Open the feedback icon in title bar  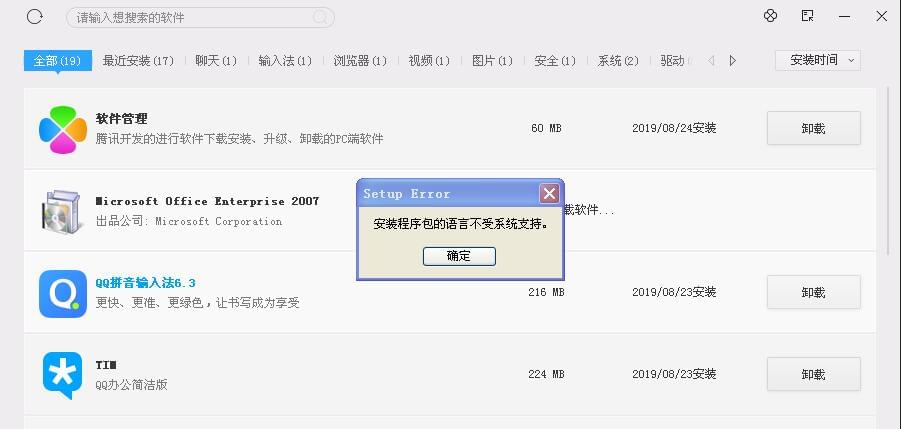click(x=807, y=16)
